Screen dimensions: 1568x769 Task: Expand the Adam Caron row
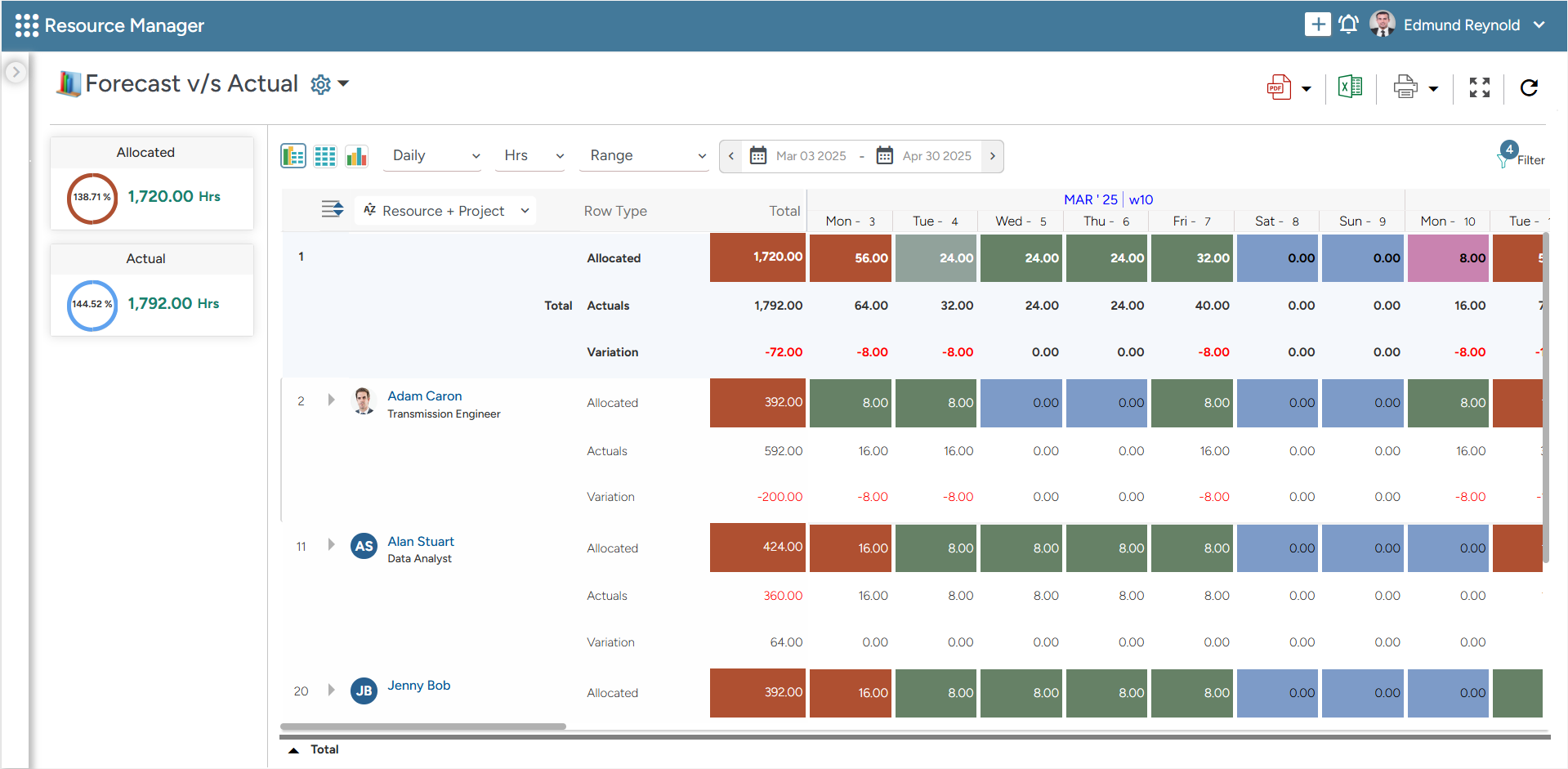click(331, 400)
